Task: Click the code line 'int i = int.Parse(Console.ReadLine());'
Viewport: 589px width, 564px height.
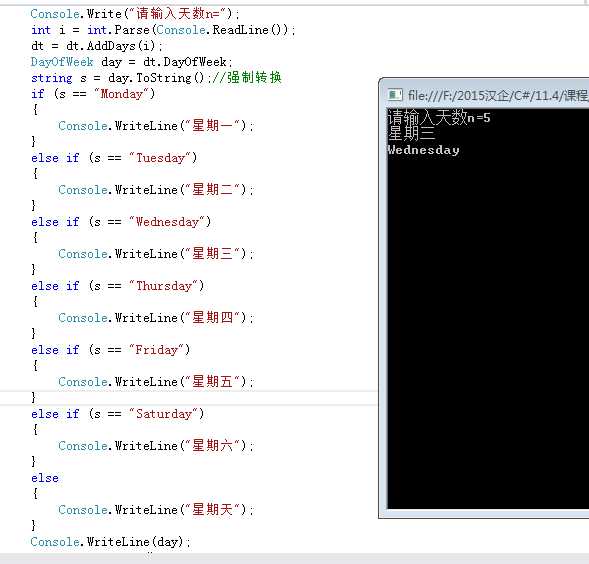Action: [163, 30]
